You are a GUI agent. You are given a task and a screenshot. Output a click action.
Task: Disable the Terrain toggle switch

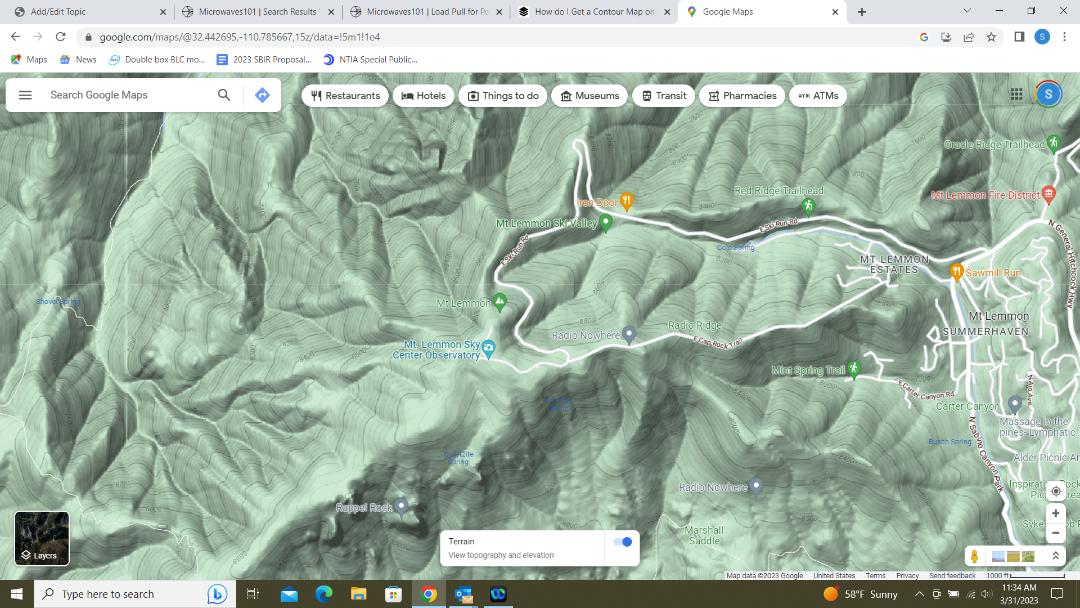(622, 542)
